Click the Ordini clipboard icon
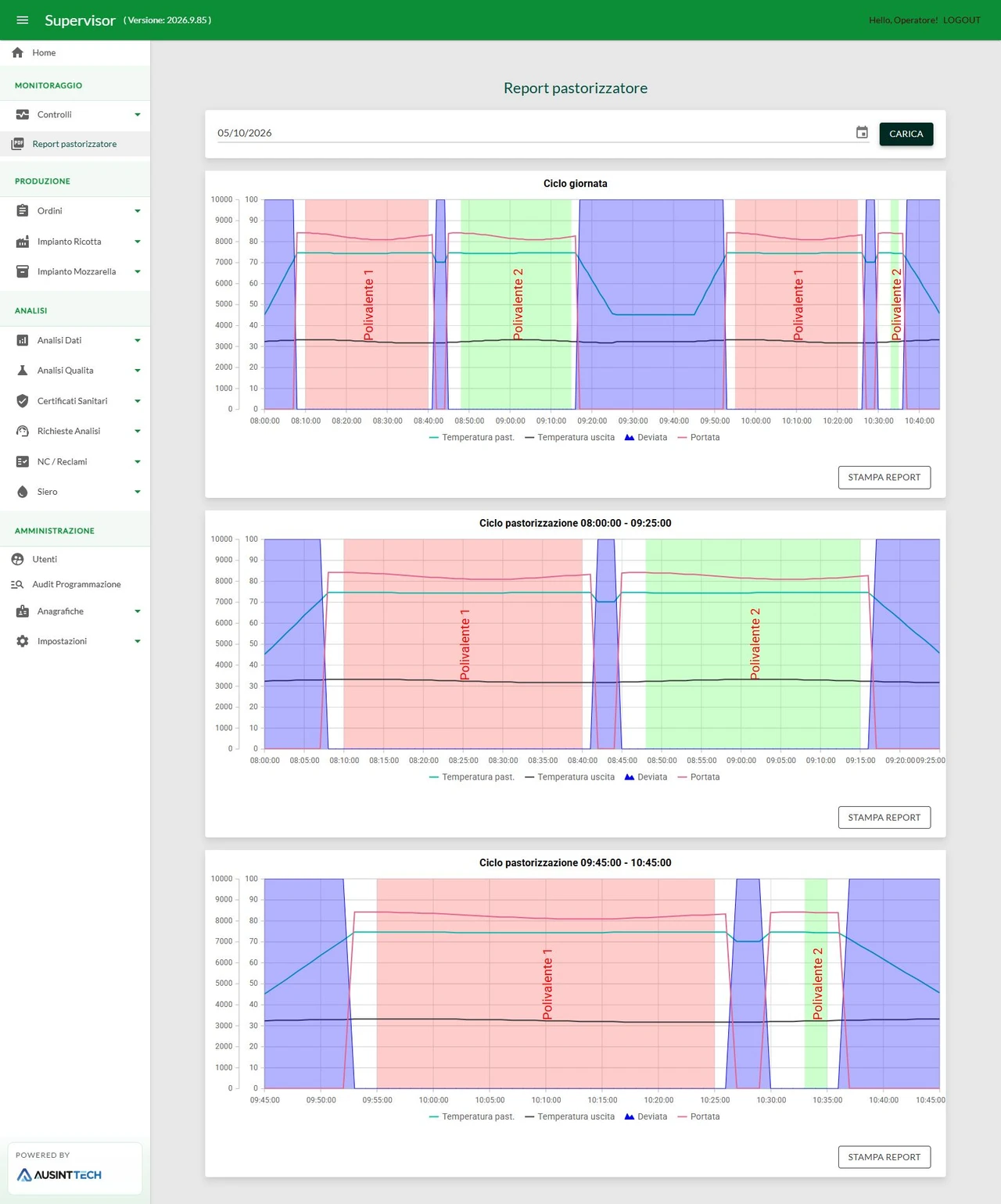 (x=23, y=211)
